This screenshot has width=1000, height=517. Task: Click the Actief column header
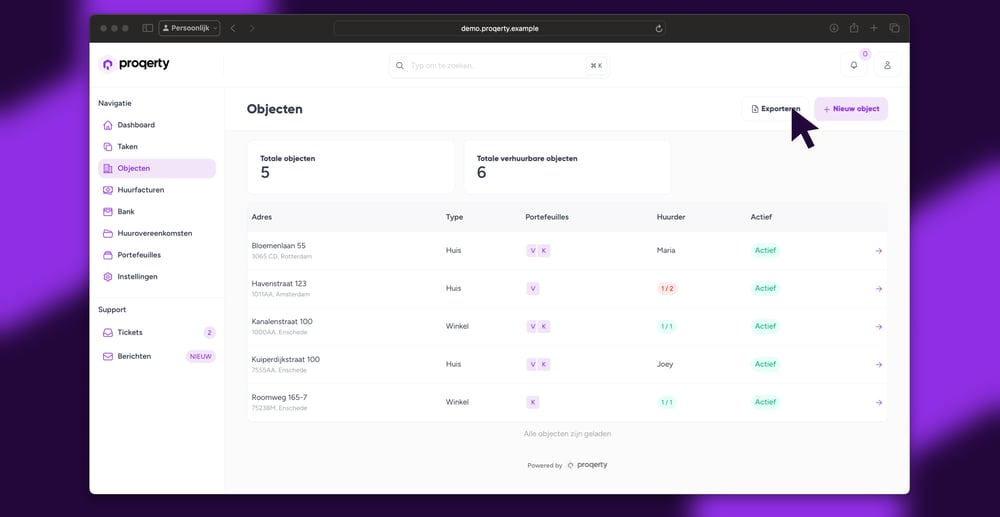click(x=761, y=217)
